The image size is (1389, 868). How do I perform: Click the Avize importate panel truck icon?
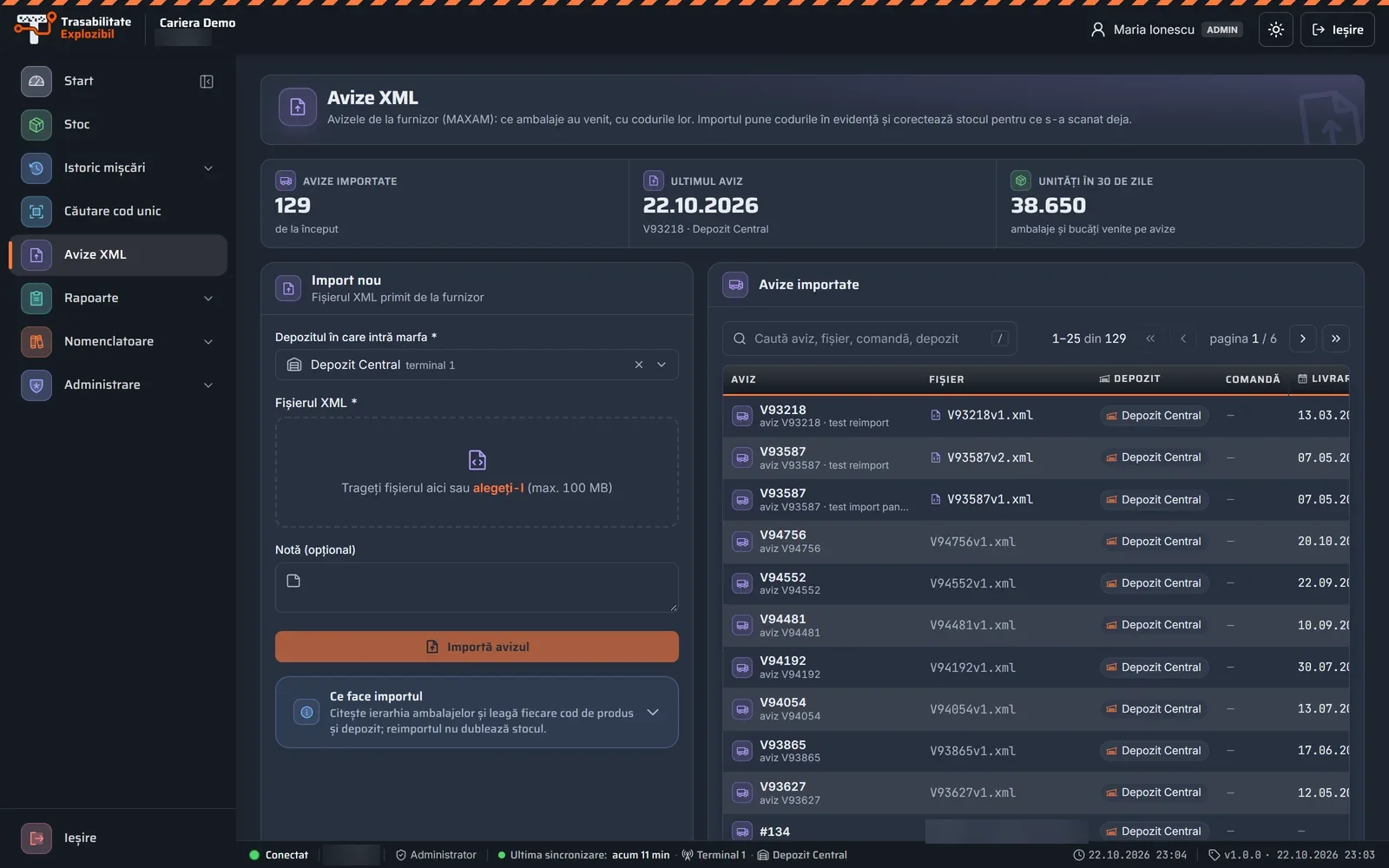pos(735,285)
